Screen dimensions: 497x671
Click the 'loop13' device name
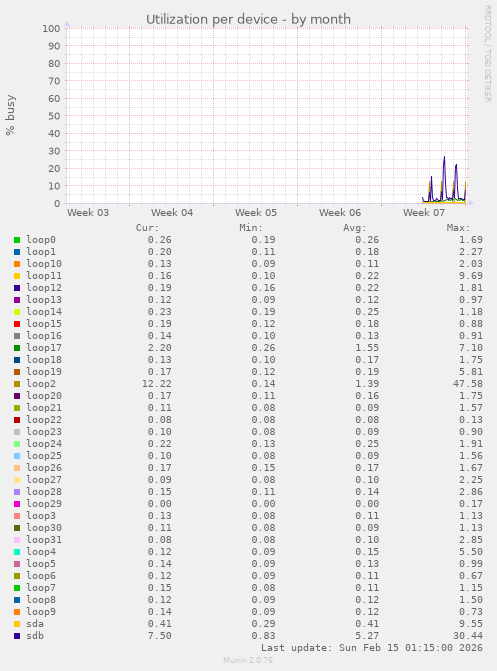click(x=44, y=300)
